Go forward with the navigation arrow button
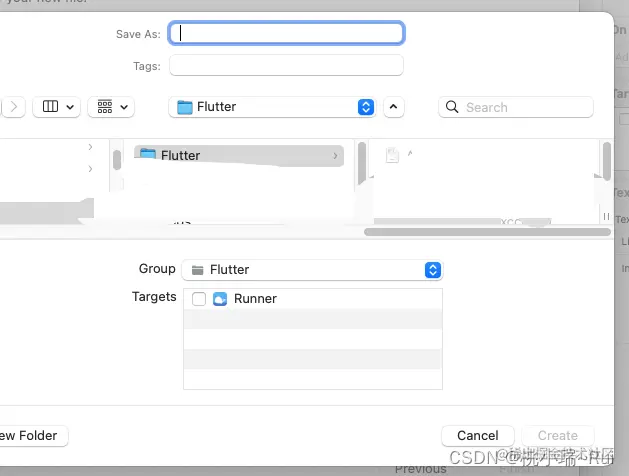 tap(14, 107)
